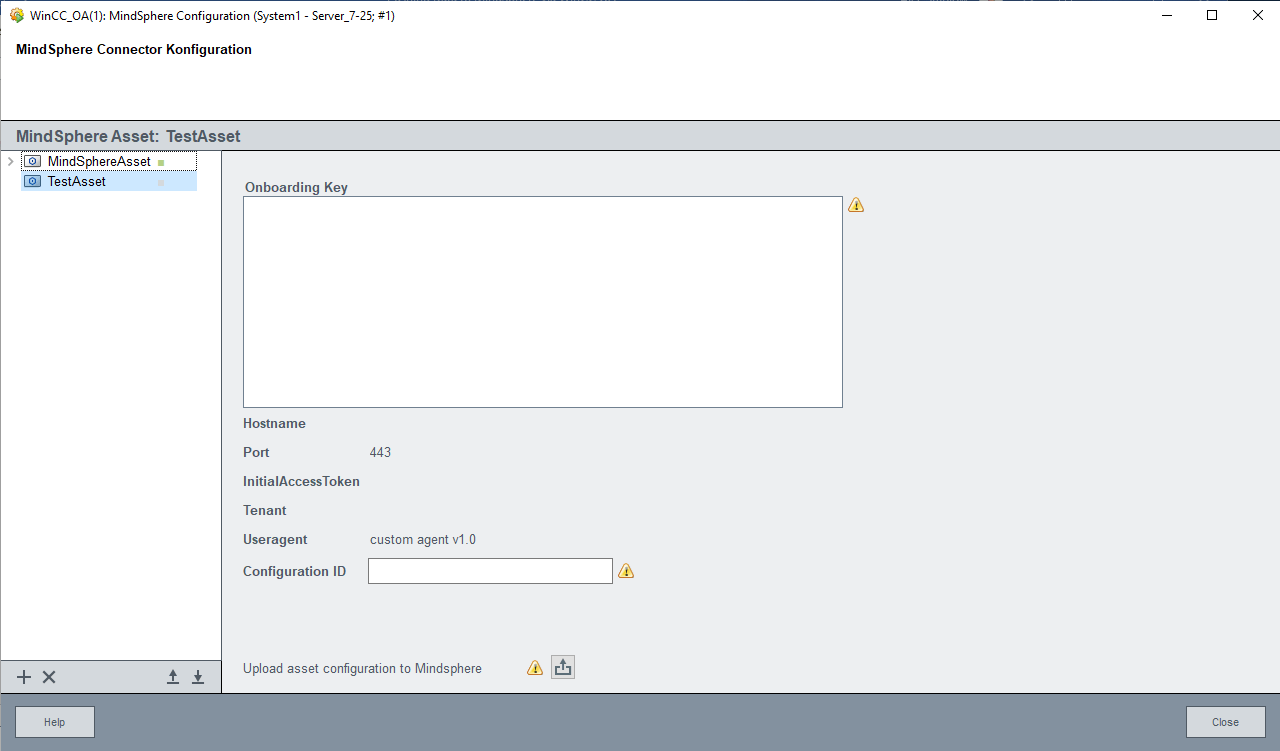Minimize the WinCC OA window
The width and height of the screenshot is (1280, 751).
click(x=1166, y=15)
